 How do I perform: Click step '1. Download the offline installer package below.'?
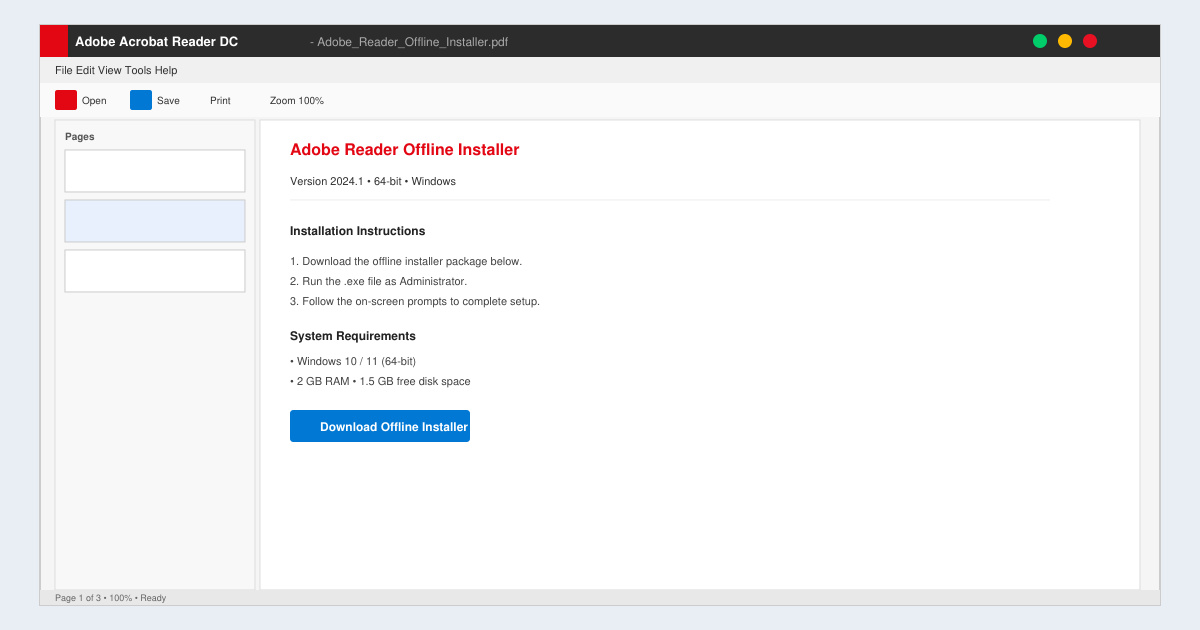point(406,261)
